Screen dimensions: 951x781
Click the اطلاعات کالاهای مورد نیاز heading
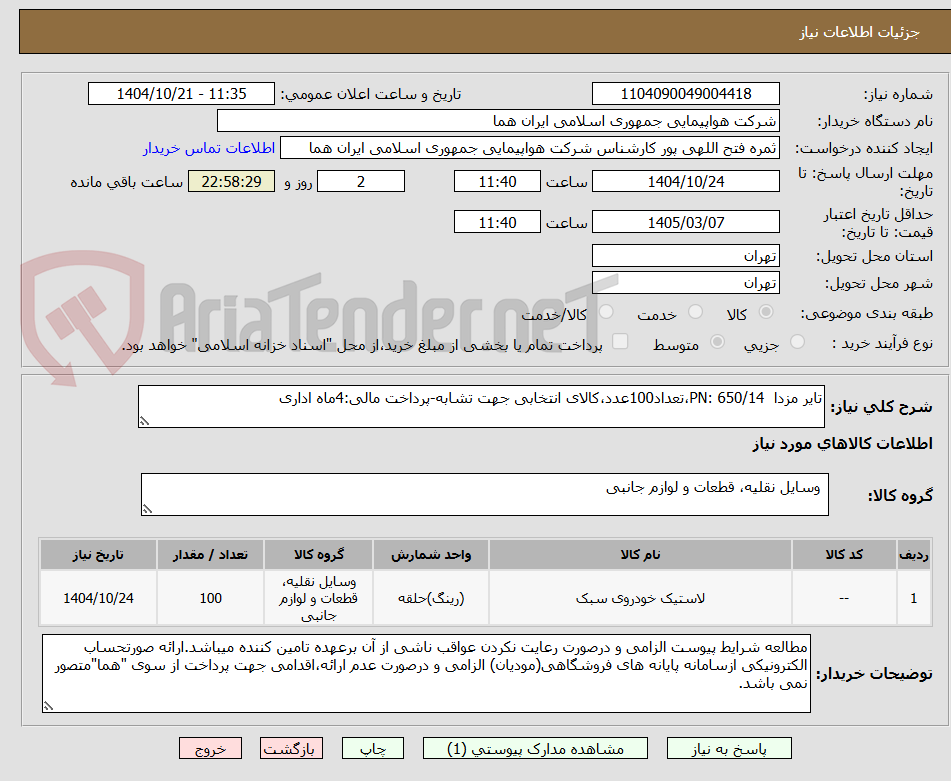pos(842,443)
